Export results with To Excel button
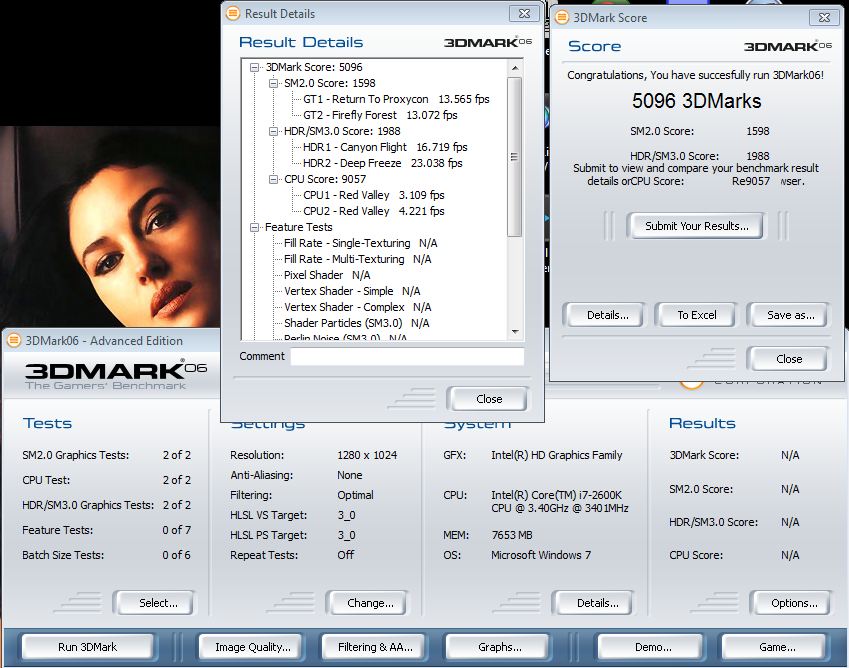 [696, 315]
